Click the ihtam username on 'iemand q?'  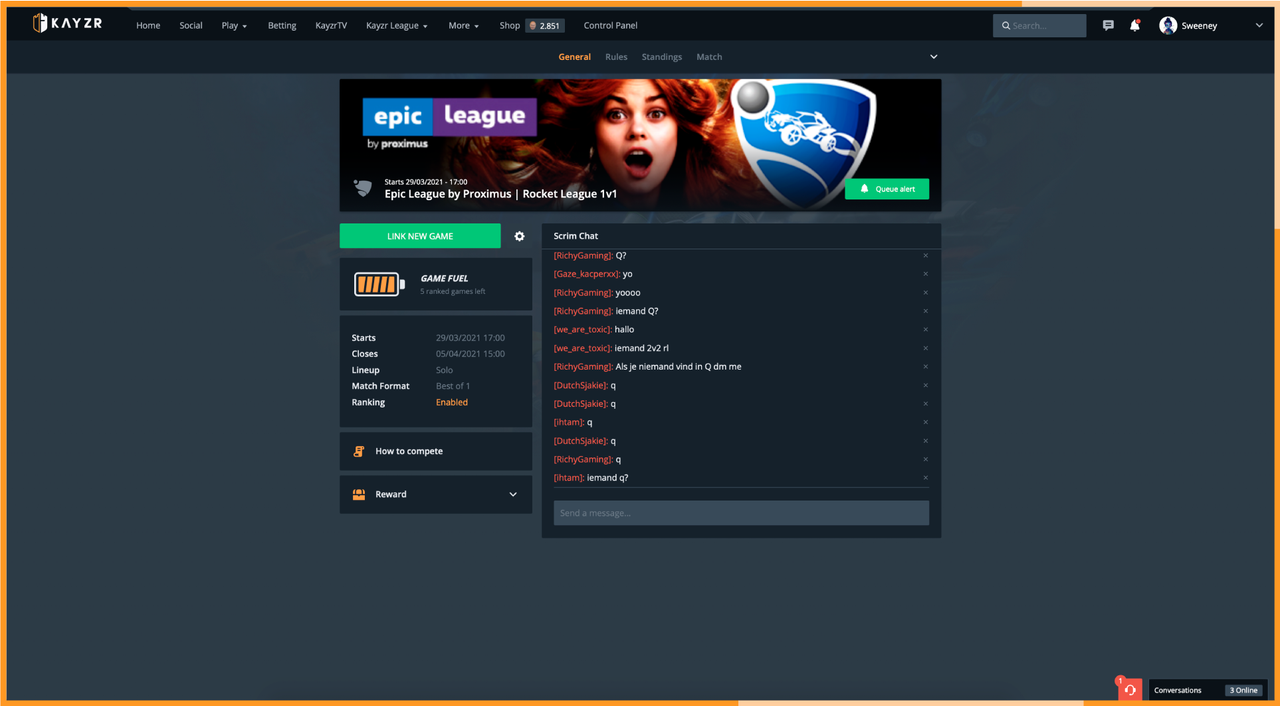point(569,478)
